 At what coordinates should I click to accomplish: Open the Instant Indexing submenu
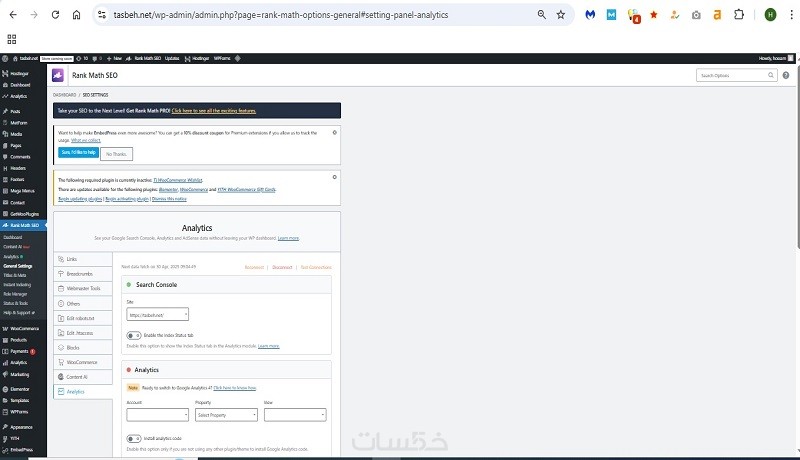[x=17, y=285]
